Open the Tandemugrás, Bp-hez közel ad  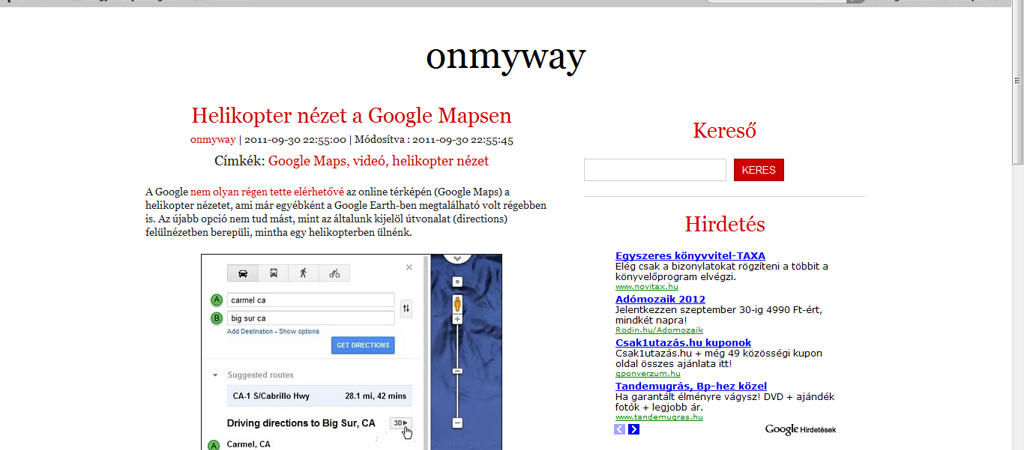tap(691, 386)
